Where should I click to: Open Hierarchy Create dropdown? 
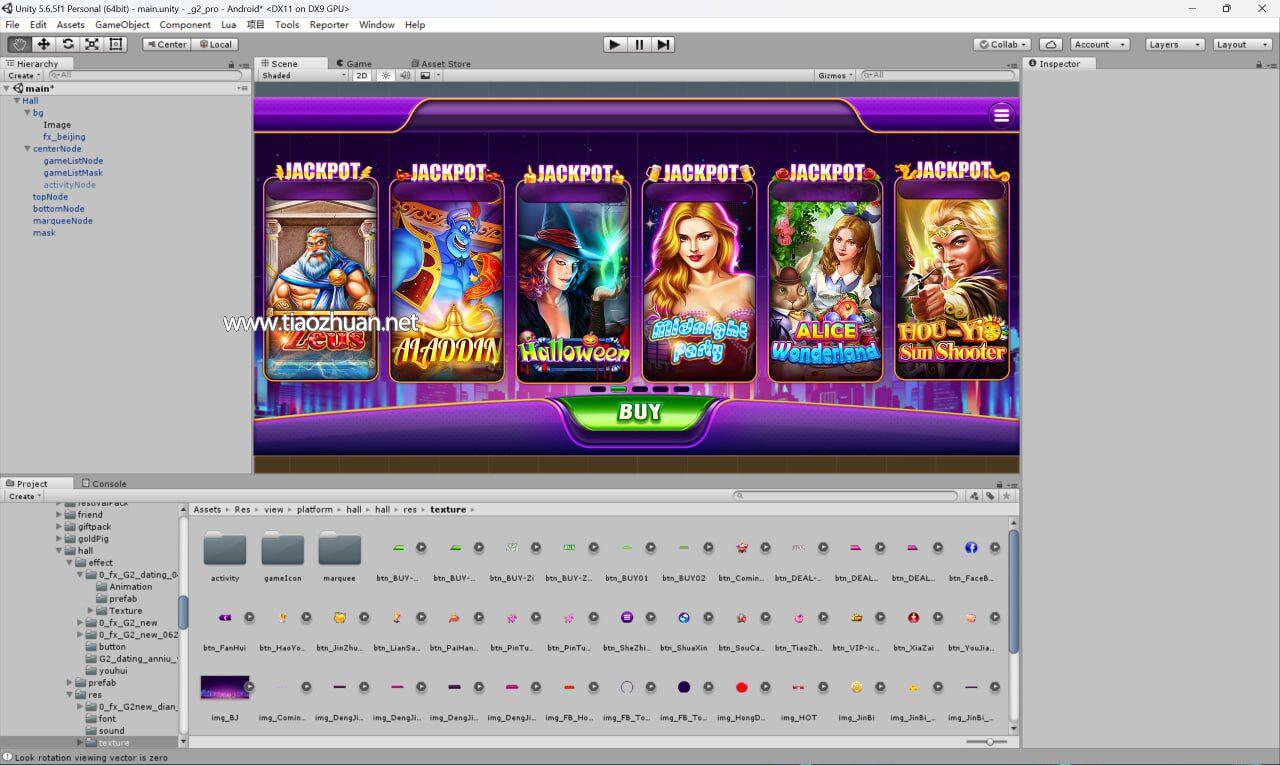24,75
